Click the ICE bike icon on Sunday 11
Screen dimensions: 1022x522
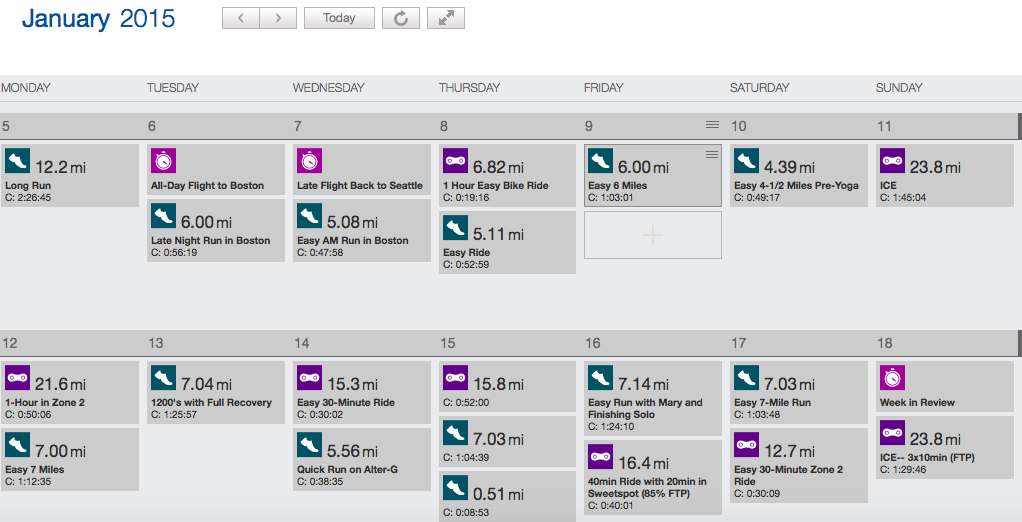click(x=892, y=161)
